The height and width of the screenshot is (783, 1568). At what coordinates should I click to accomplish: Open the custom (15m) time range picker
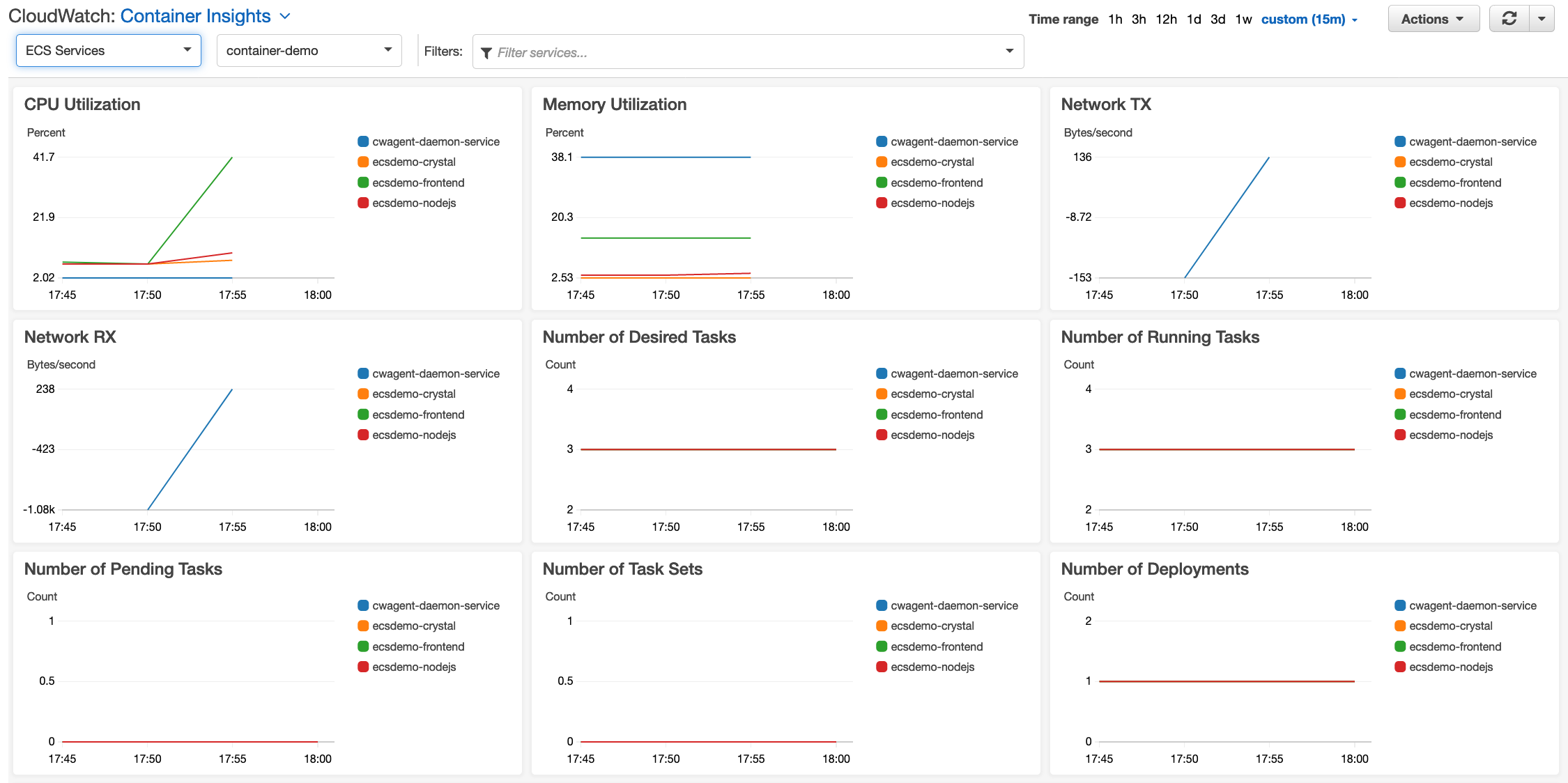[1309, 19]
